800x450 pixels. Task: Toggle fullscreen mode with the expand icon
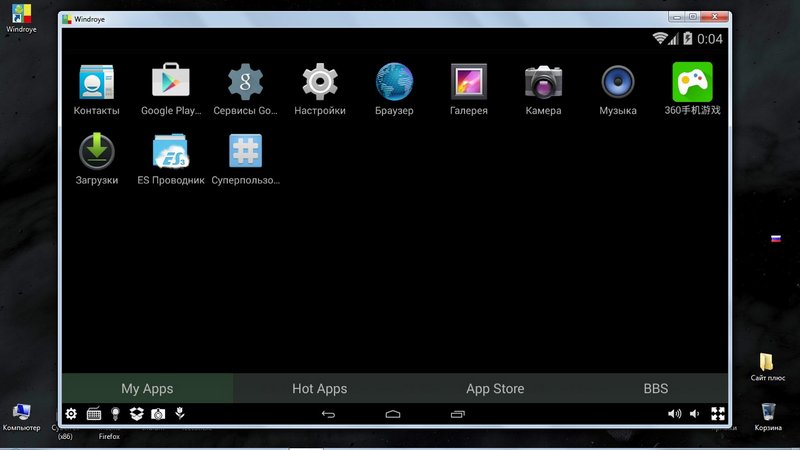pyautogui.click(x=718, y=414)
